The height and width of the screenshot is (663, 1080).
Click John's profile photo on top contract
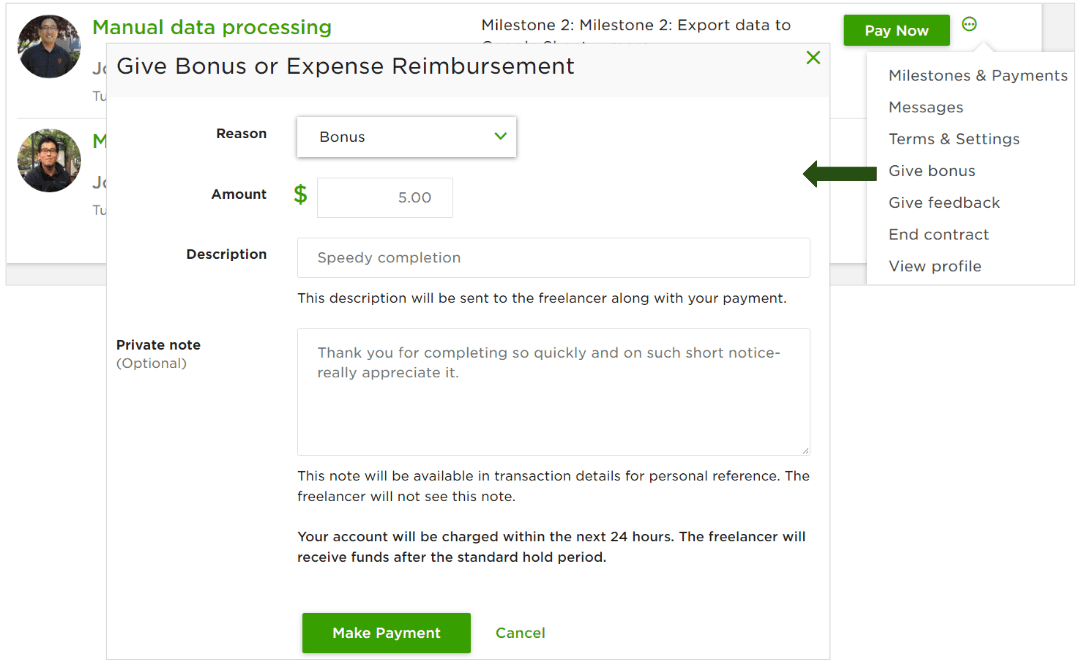[x=48, y=46]
